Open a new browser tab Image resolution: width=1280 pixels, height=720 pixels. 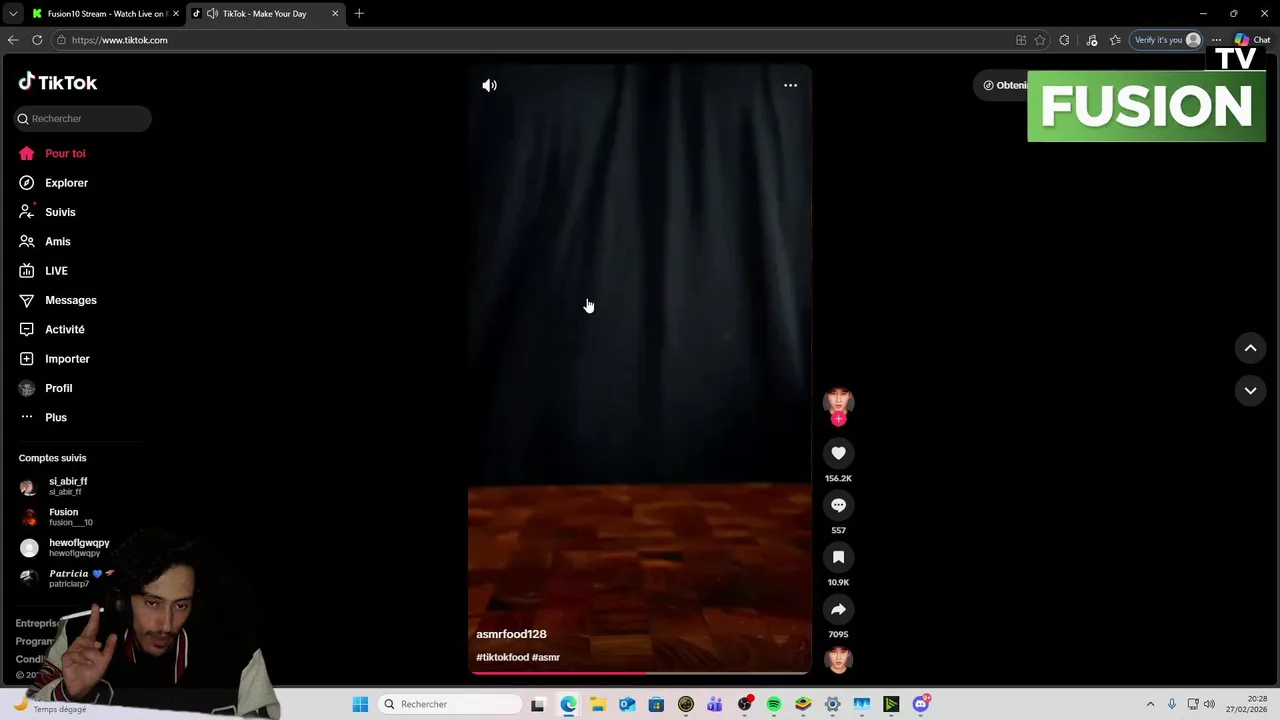359,14
